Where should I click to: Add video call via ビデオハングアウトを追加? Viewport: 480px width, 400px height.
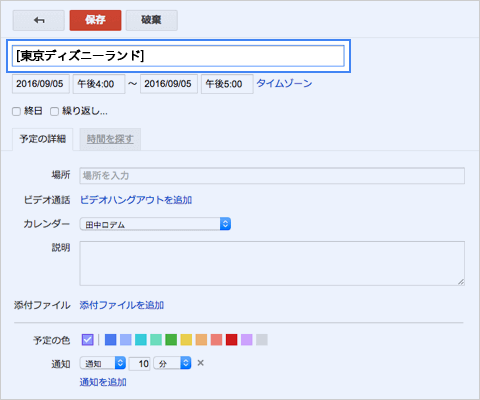pyautogui.click(x=136, y=200)
